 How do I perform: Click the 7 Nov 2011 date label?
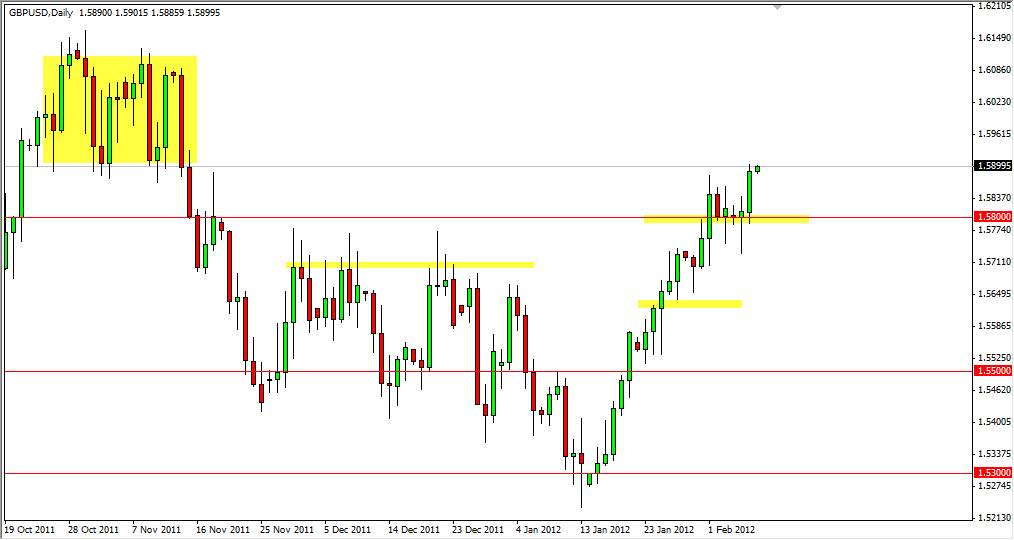tap(157, 530)
